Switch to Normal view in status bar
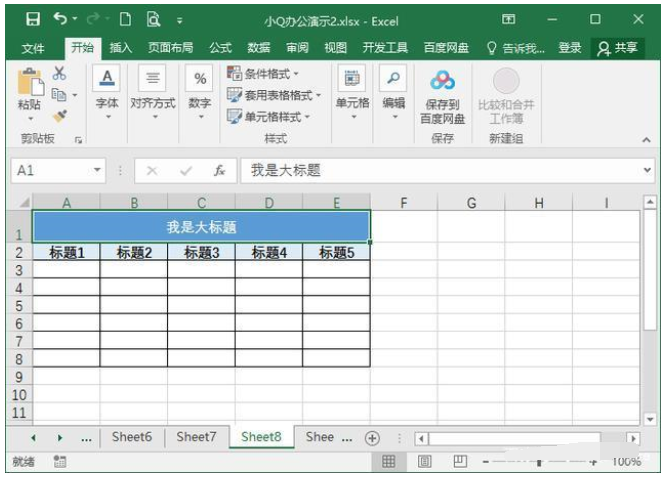665x477 pixels. (x=388, y=461)
